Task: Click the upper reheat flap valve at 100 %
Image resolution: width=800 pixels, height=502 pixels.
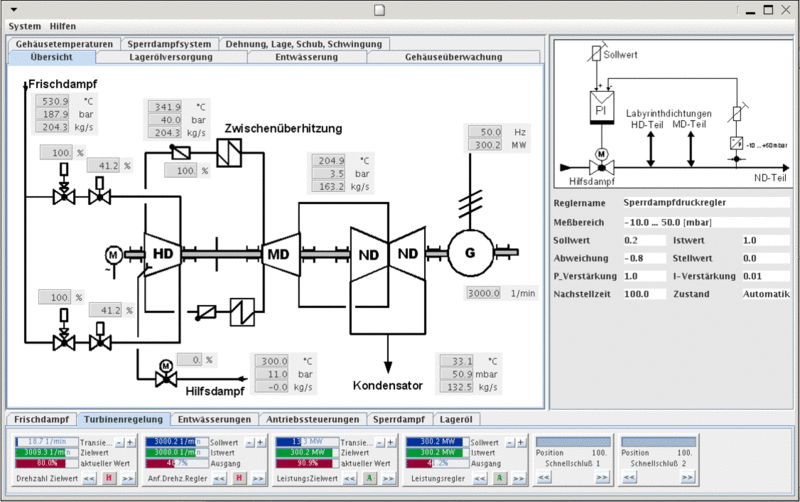Action: pos(180,152)
